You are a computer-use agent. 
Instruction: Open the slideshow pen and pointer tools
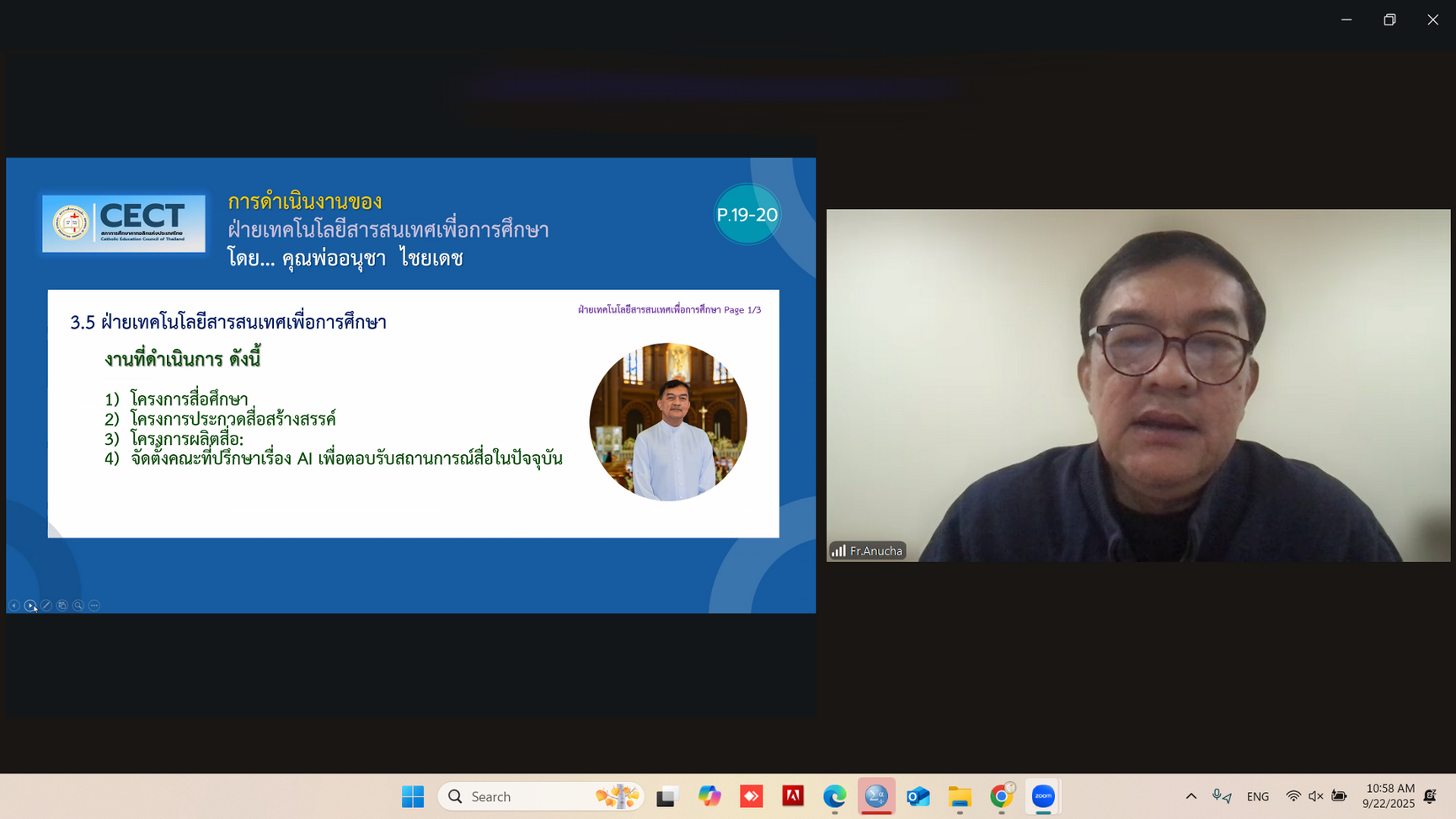pos(46,605)
